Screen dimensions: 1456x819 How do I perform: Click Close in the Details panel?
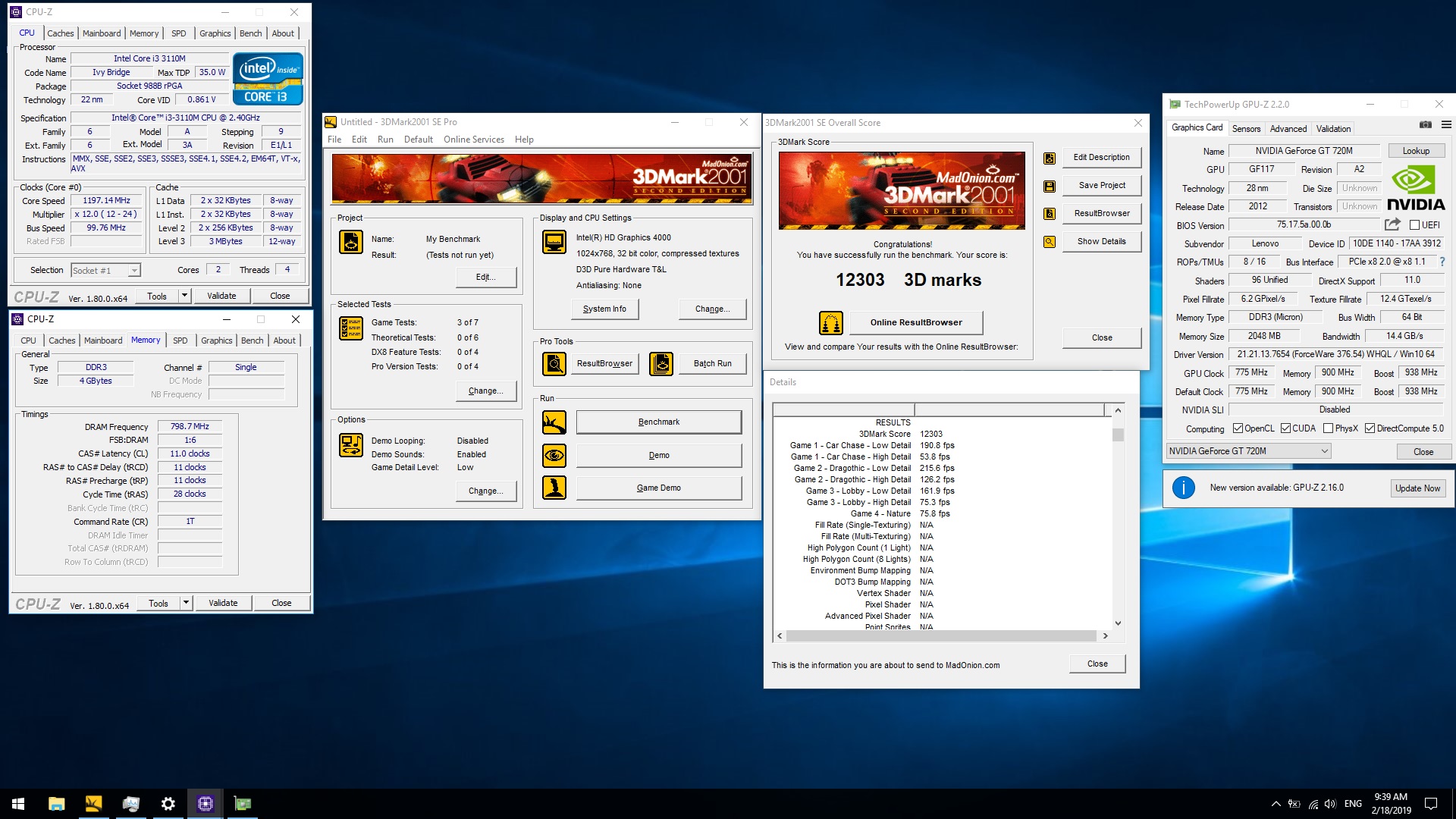tap(1097, 664)
